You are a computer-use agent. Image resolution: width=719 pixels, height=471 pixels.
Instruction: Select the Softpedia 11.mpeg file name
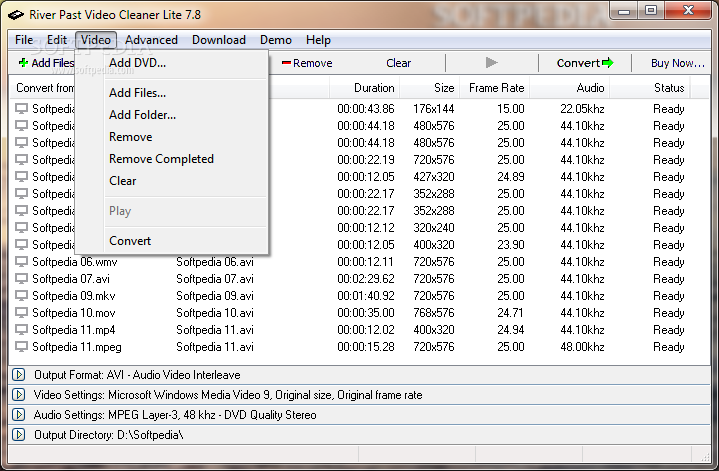tap(77, 347)
